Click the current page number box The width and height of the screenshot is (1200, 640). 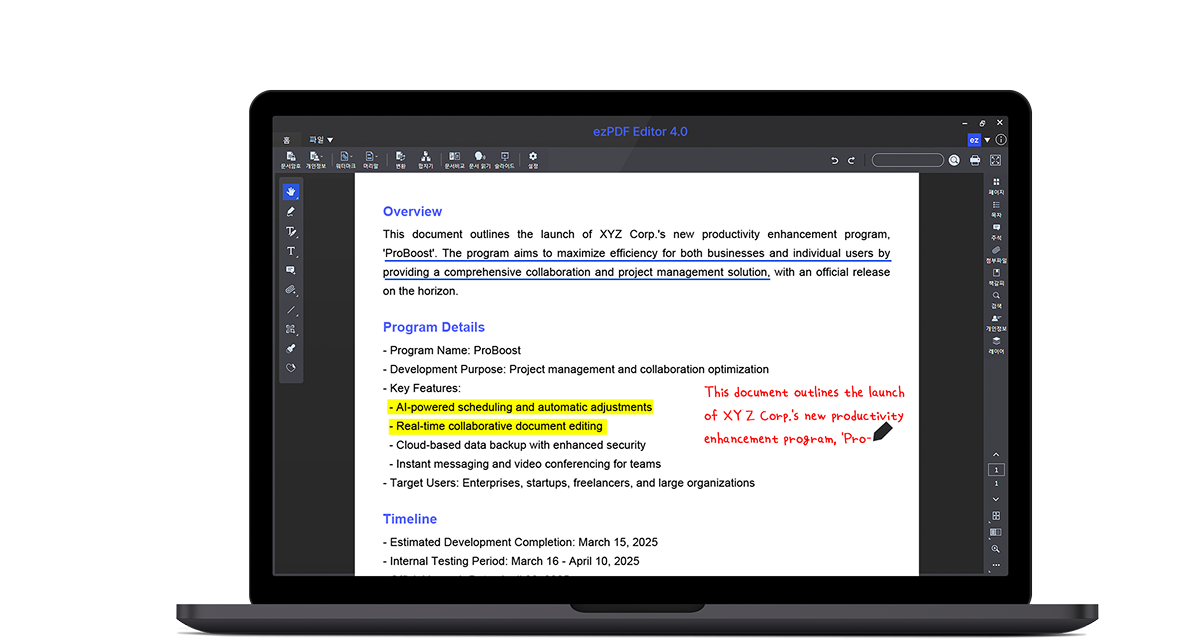(996, 469)
